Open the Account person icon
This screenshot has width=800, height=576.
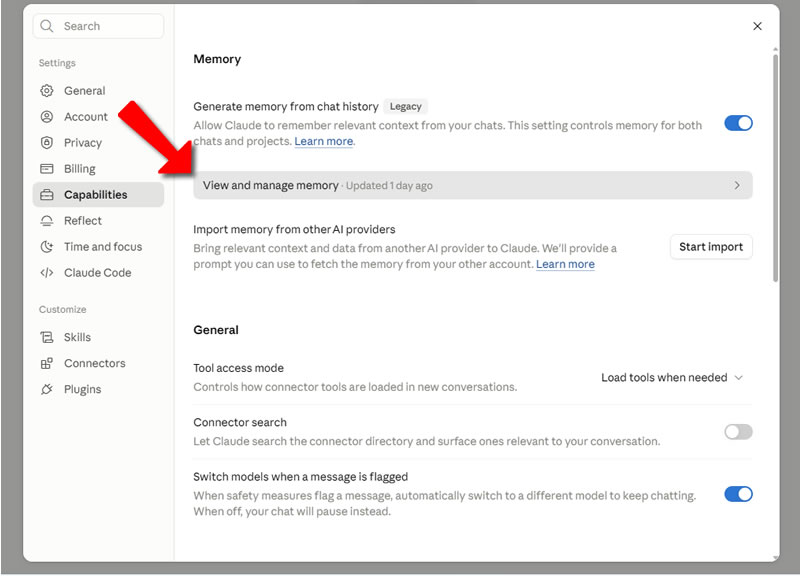46,117
